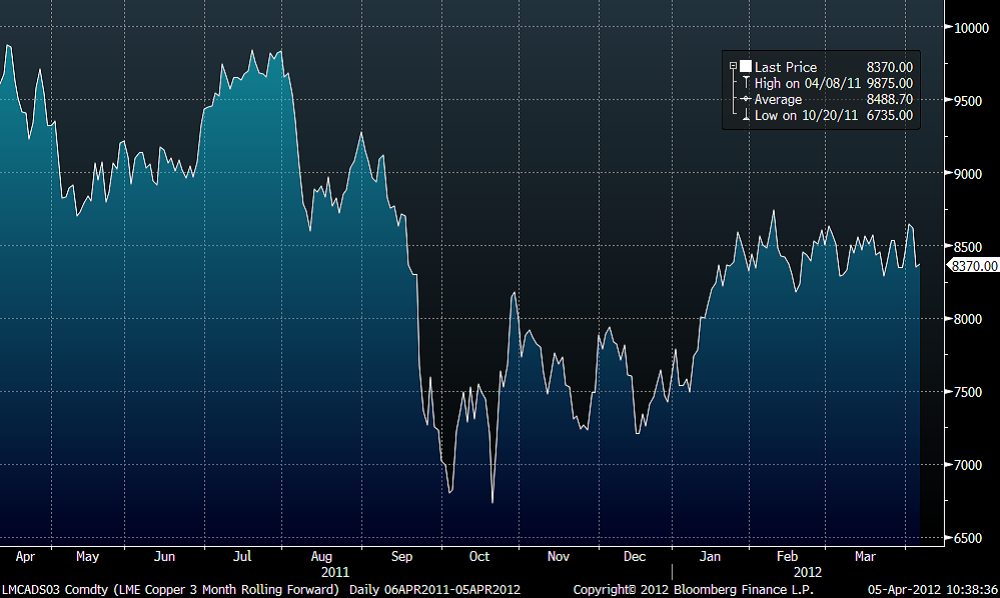Select the Last Price legend label
Image resolution: width=1000 pixels, height=598 pixels.
coord(786,67)
